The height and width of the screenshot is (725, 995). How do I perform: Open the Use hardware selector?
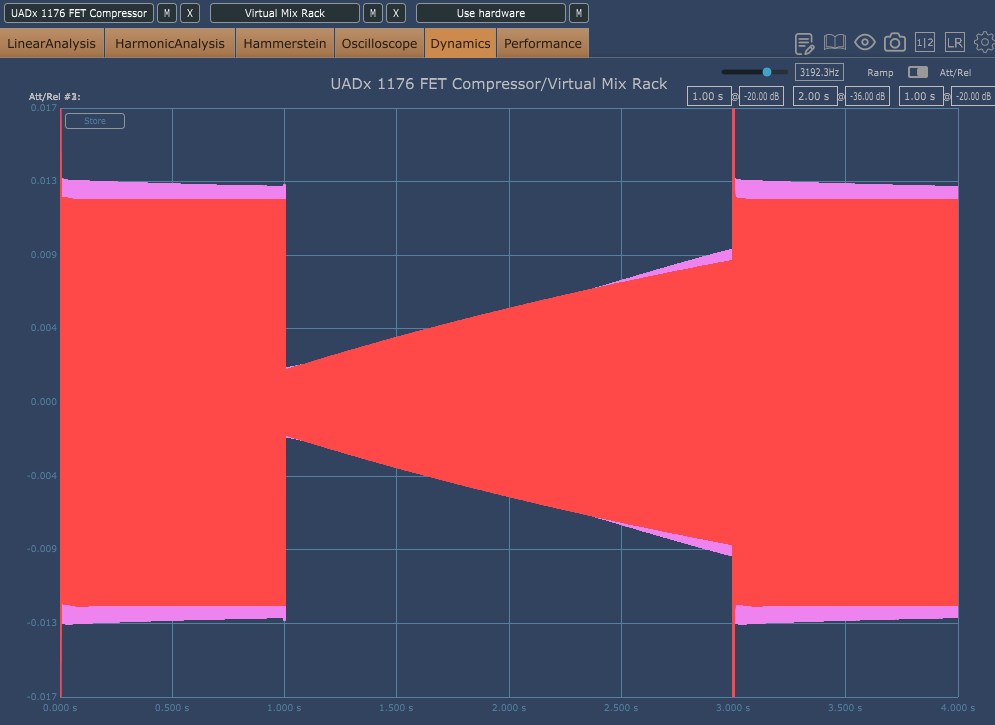point(491,13)
